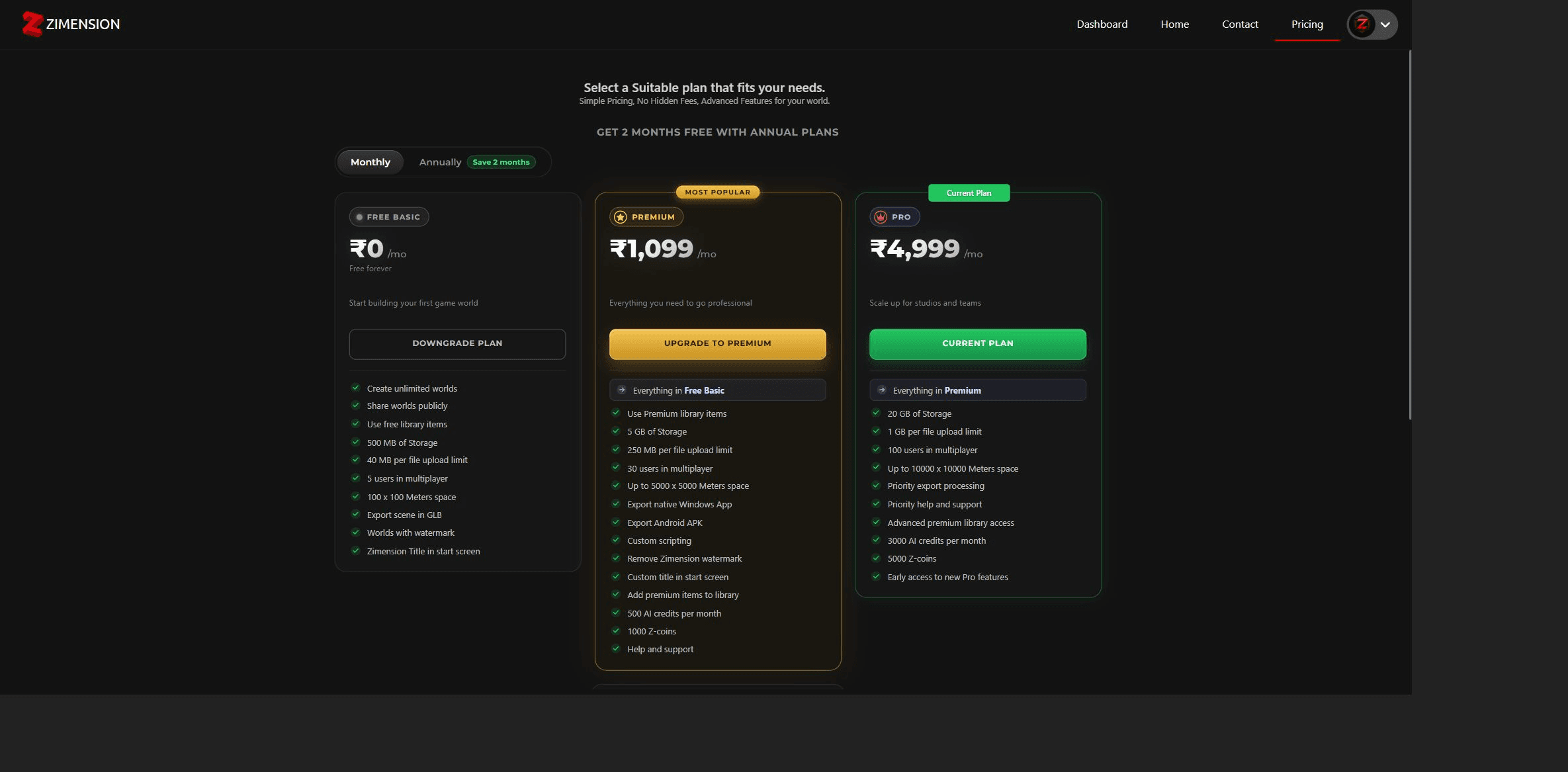1568x772 pixels.
Task: Click check icon next to Export scene in GLB
Action: (355, 514)
